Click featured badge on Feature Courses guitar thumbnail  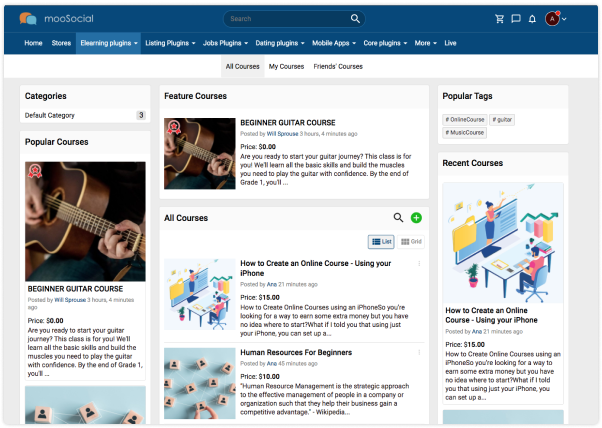174,127
